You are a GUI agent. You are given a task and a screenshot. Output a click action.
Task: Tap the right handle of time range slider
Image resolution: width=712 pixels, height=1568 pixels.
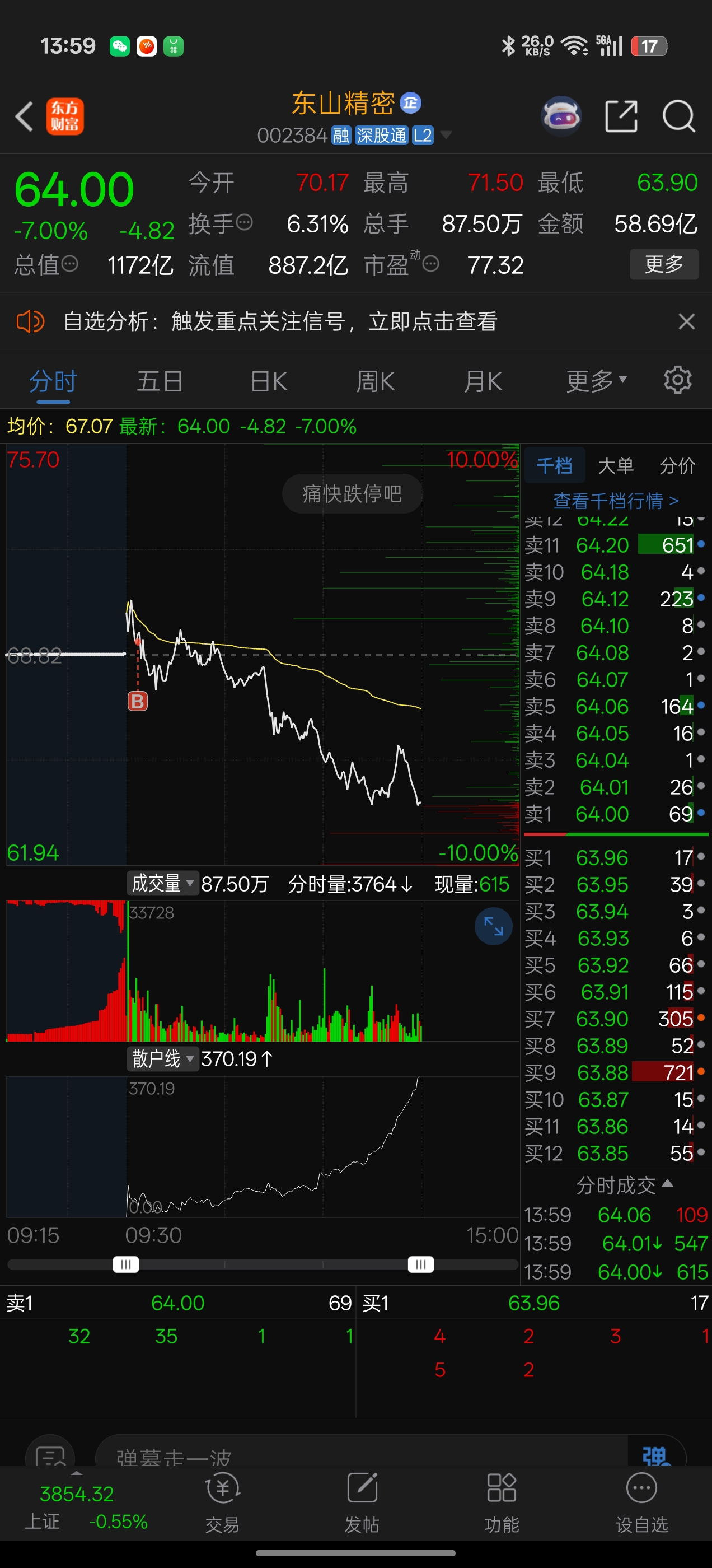pos(420,1264)
